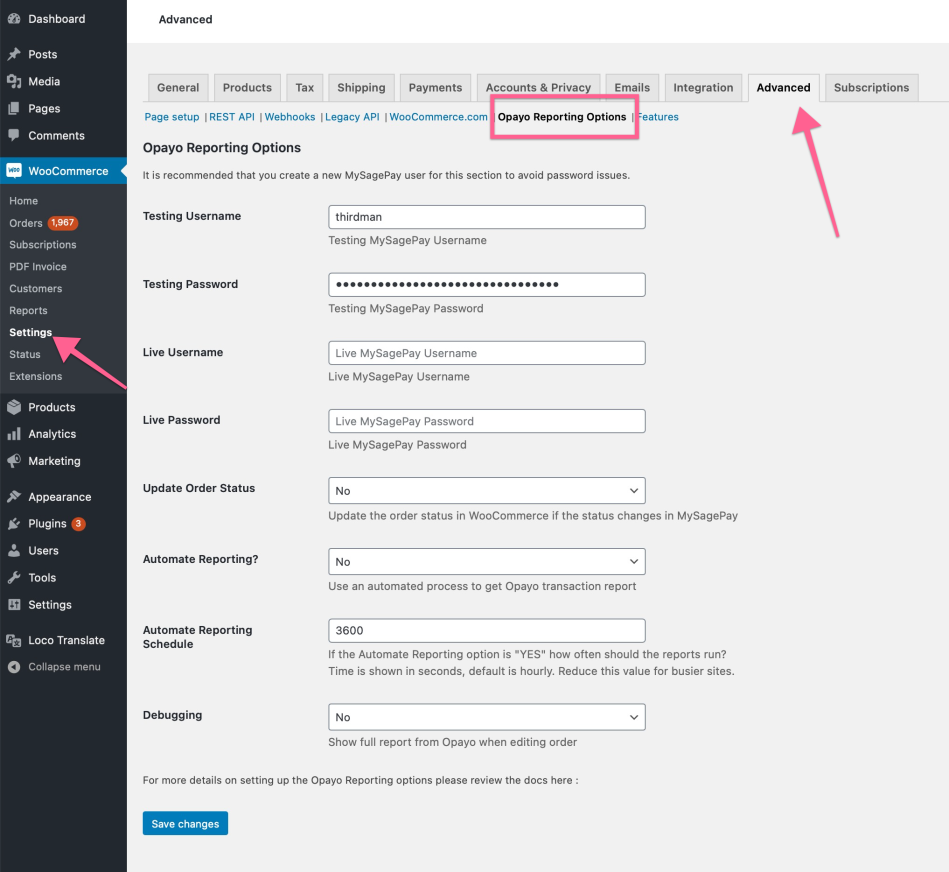
Task: Select Opayo Reporting Options section link
Action: (x=562, y=117)
